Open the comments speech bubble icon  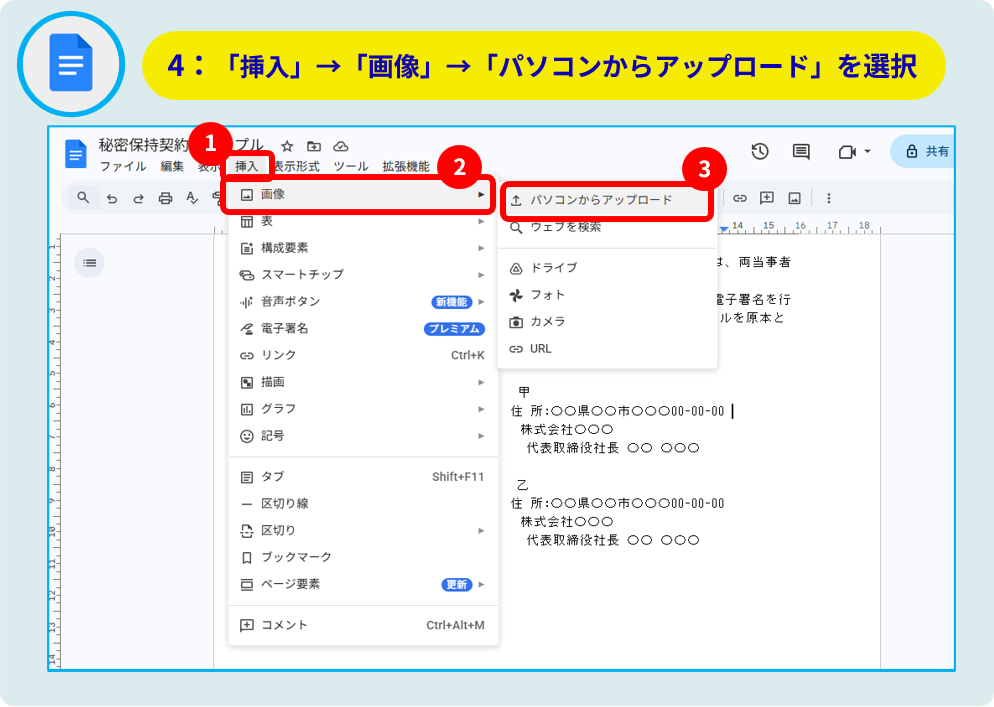pos(801,151)
